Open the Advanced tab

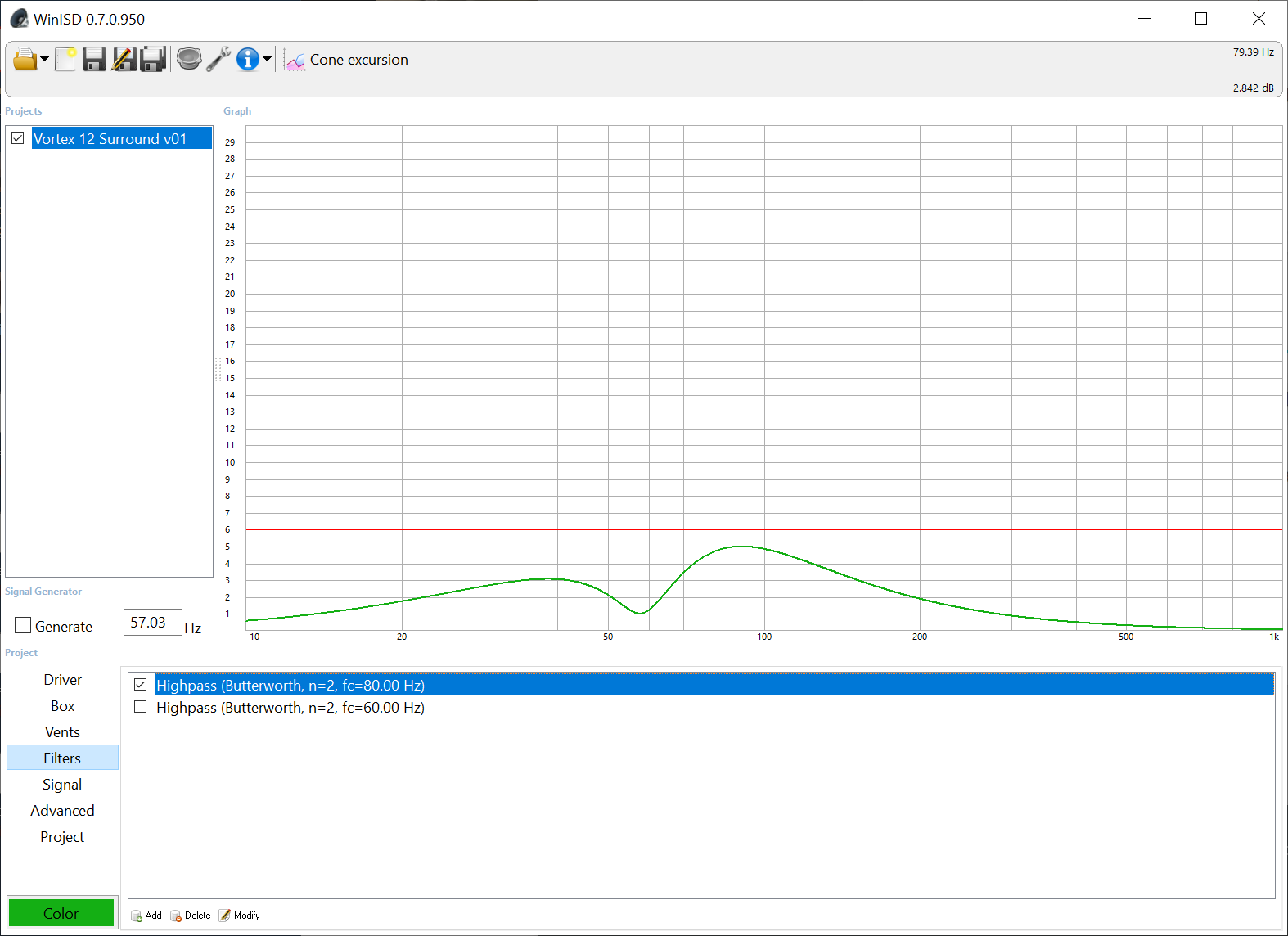(62, 811)
